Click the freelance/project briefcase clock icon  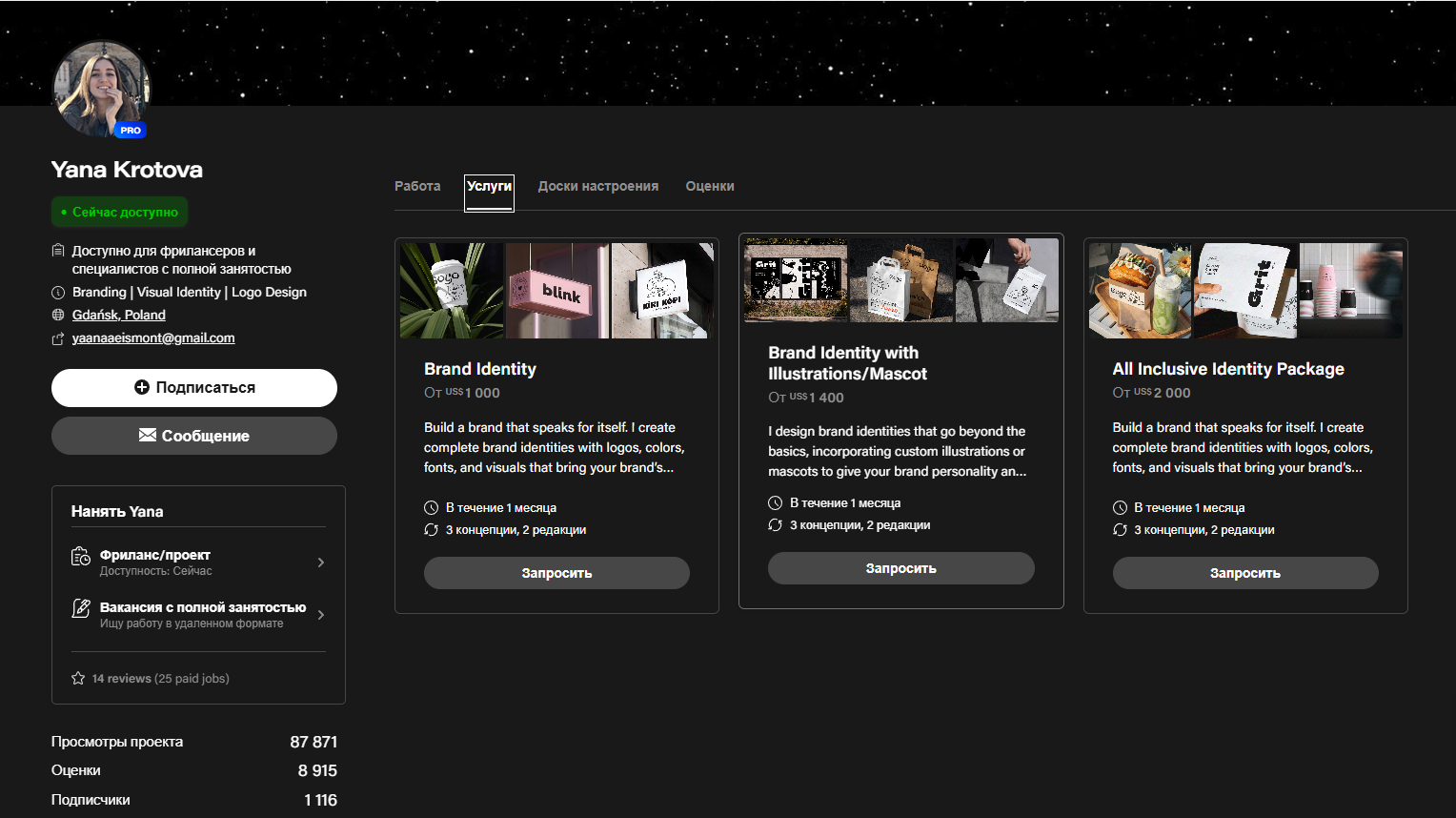(81, 556)
